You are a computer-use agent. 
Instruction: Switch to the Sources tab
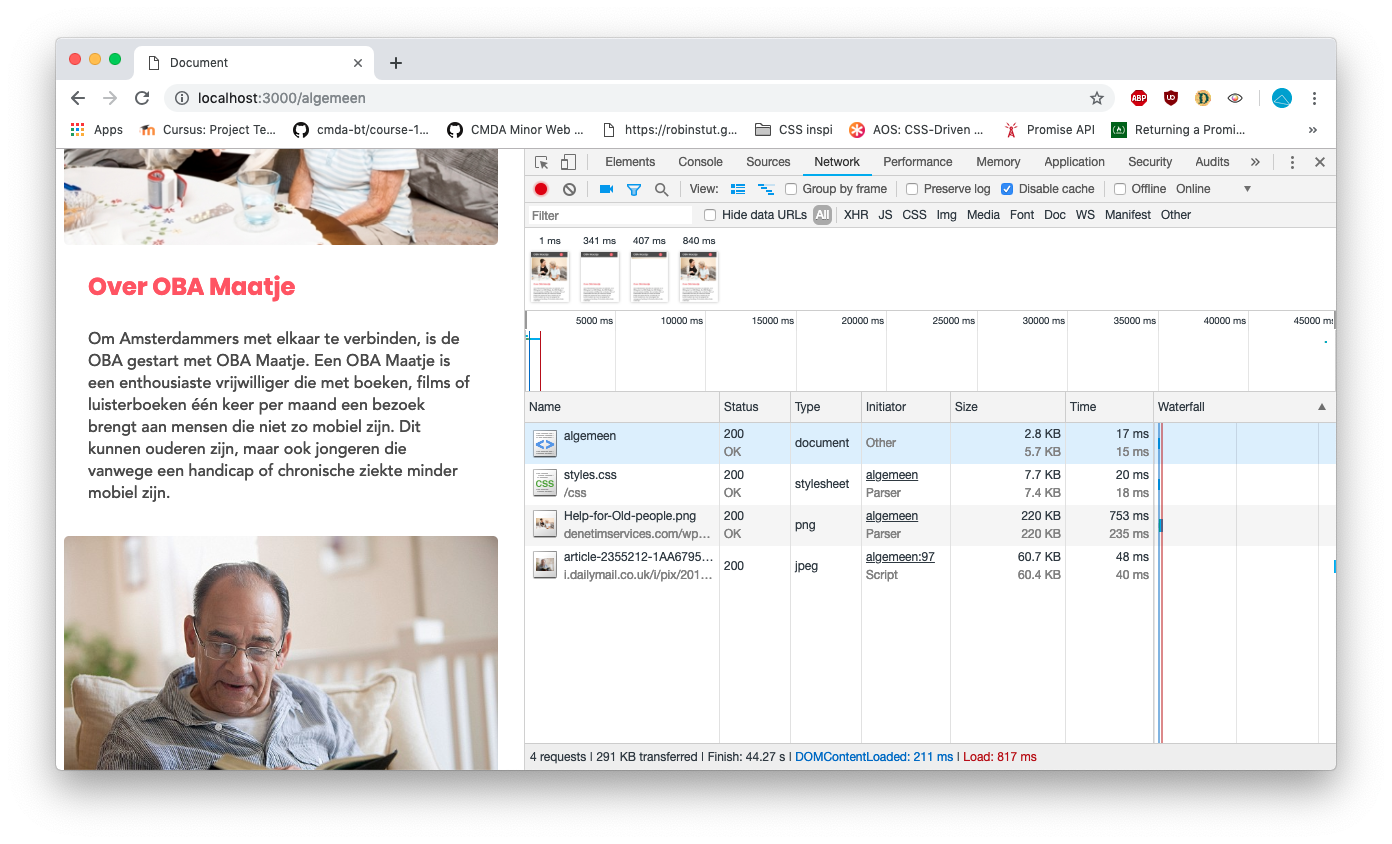point(768,162)
